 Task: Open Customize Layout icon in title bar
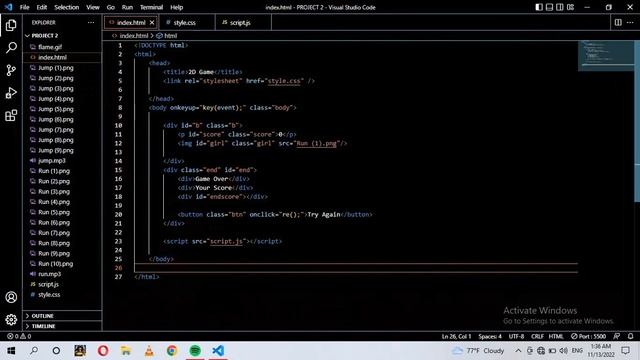point(571,7)
